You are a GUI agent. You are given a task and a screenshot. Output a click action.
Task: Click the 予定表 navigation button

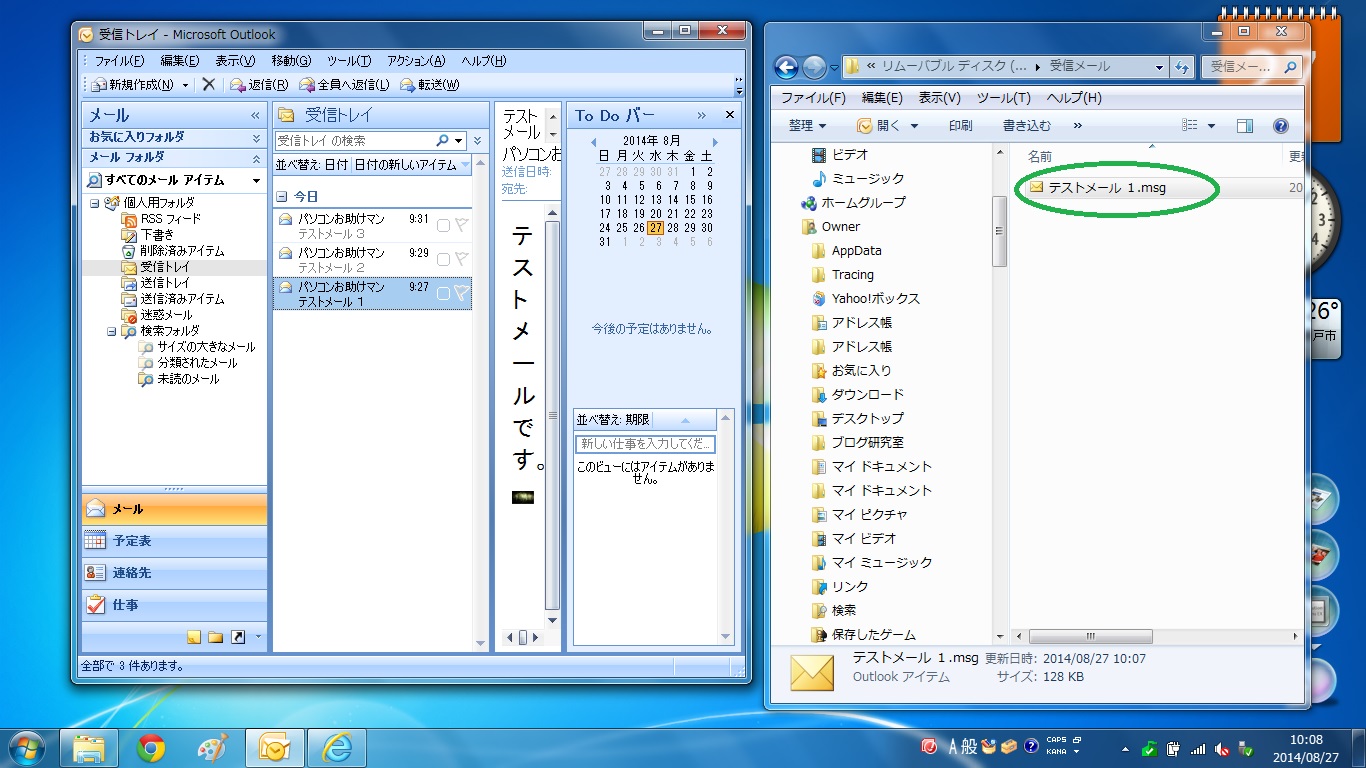174,541
